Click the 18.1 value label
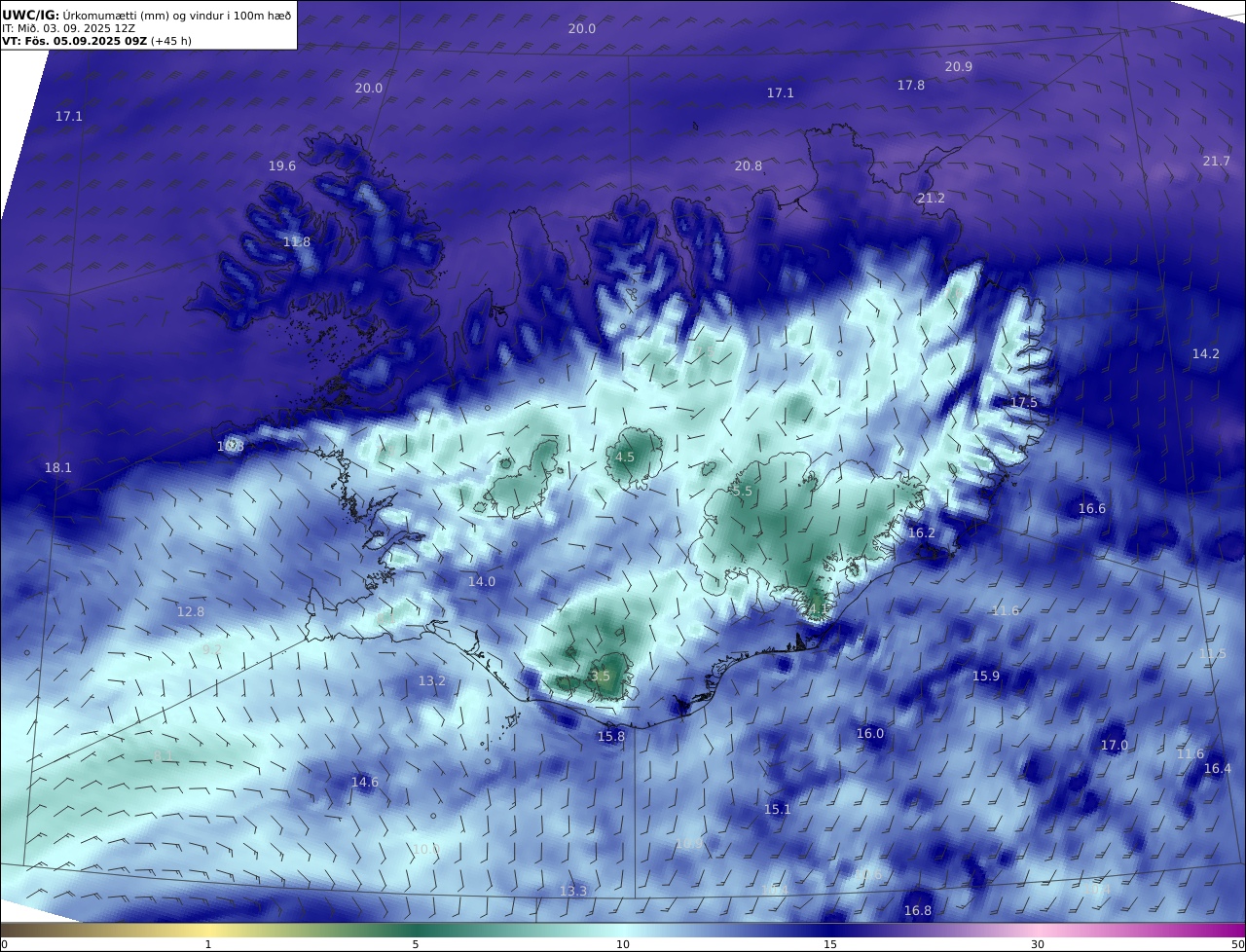This screenshot has height=952, width=1246. (x=57, y=468)
